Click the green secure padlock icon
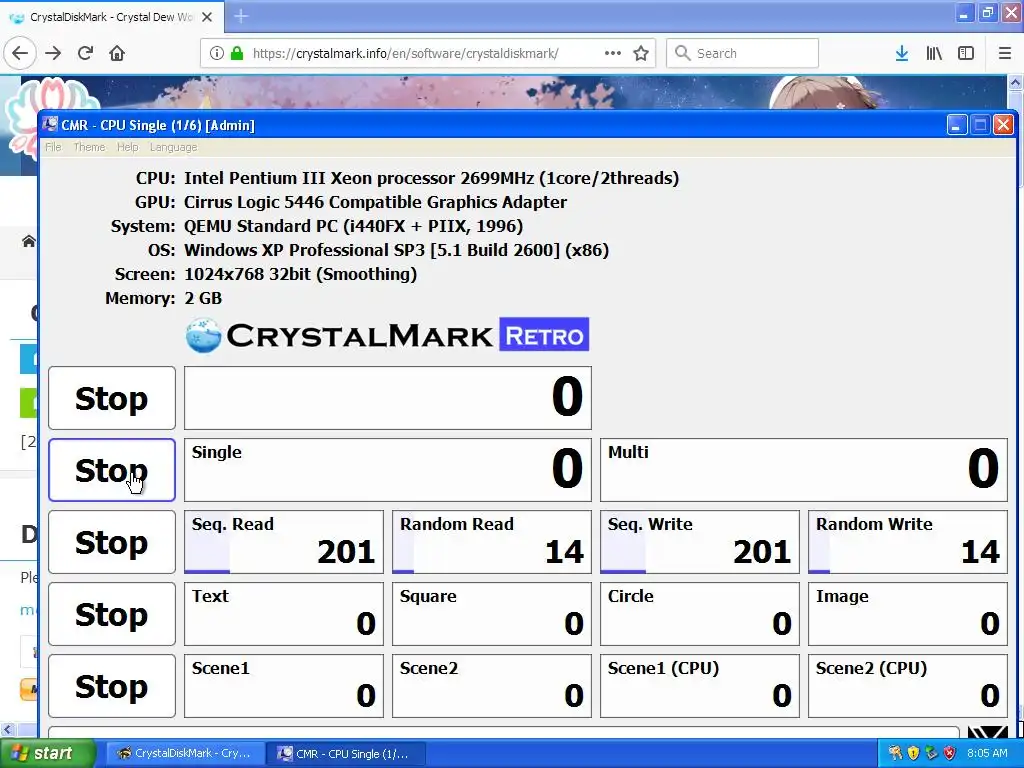1024x768 pixels. 237,53
